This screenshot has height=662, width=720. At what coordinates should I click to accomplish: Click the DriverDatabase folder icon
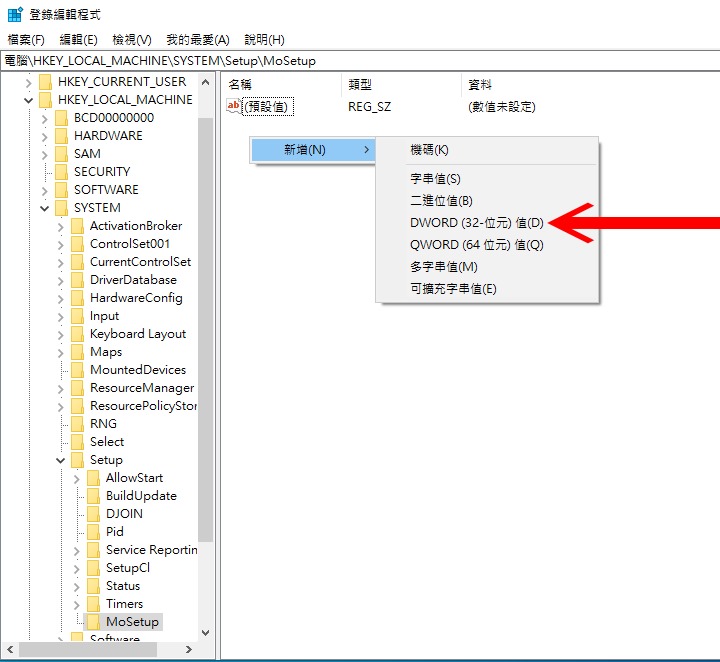click(x=78, y=280)
